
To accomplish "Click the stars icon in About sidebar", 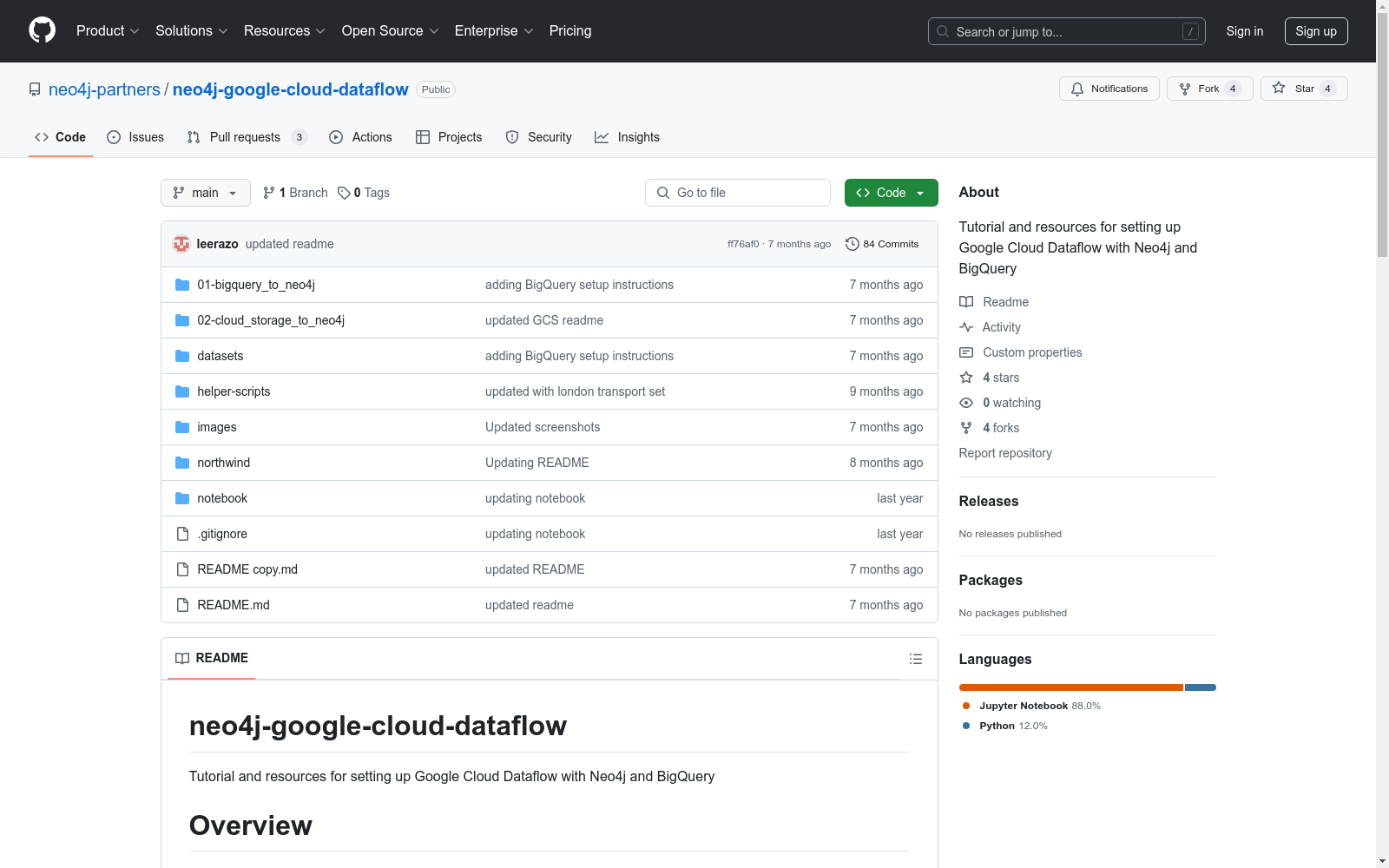I will pos(966,378).
